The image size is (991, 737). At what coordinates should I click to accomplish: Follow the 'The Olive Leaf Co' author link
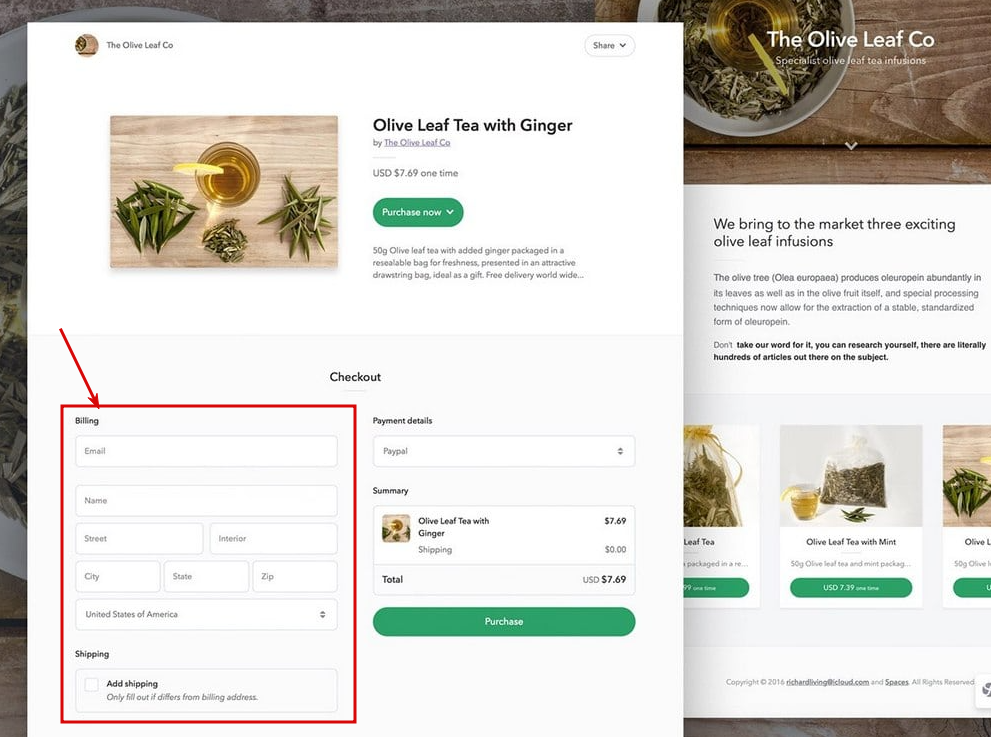417,142
